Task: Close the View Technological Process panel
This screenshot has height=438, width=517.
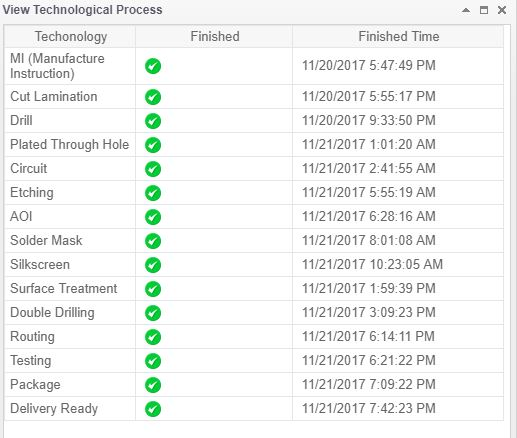Action: 502,10
